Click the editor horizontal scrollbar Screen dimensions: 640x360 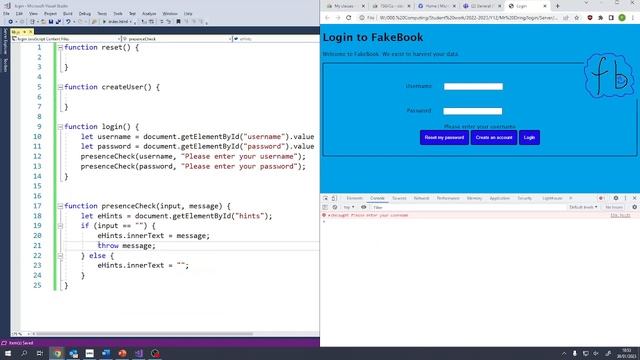[x=144, y=334]
